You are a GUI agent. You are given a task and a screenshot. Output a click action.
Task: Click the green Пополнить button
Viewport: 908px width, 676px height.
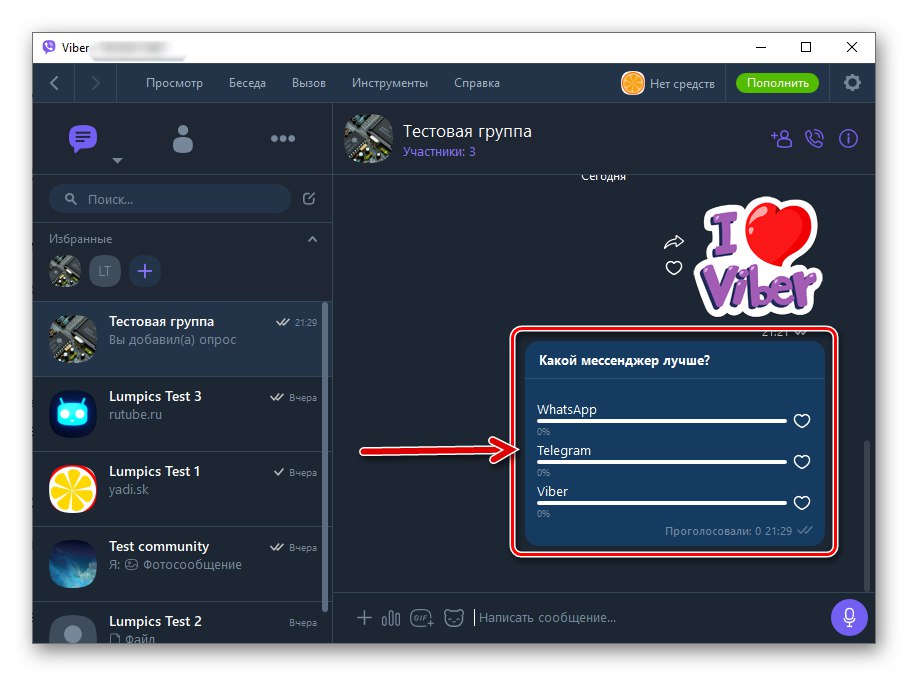[777, 83]
